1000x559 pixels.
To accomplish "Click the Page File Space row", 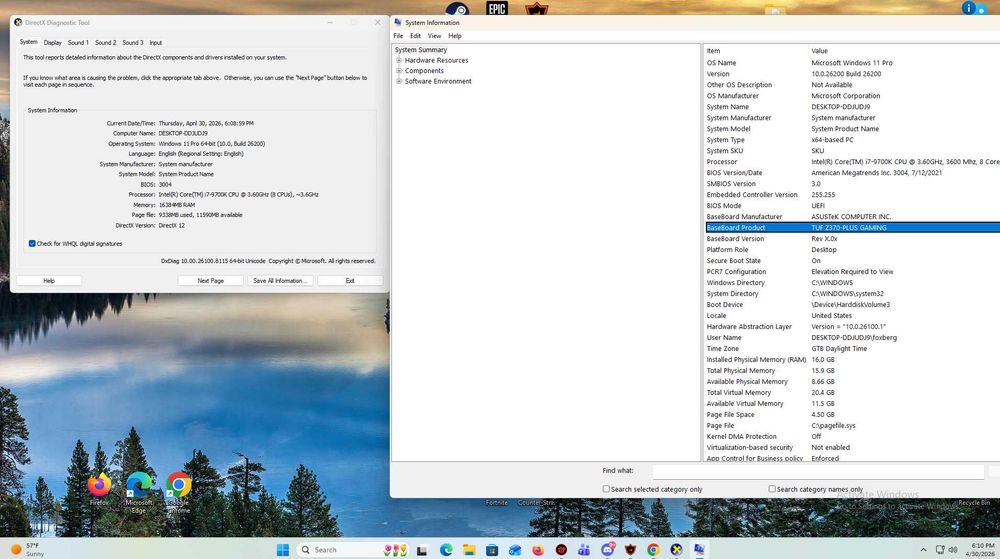I will [853, 414].
